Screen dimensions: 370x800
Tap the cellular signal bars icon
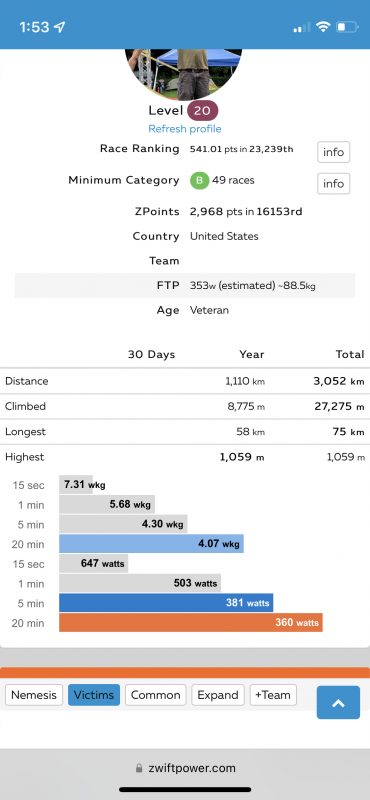[302, 28]
